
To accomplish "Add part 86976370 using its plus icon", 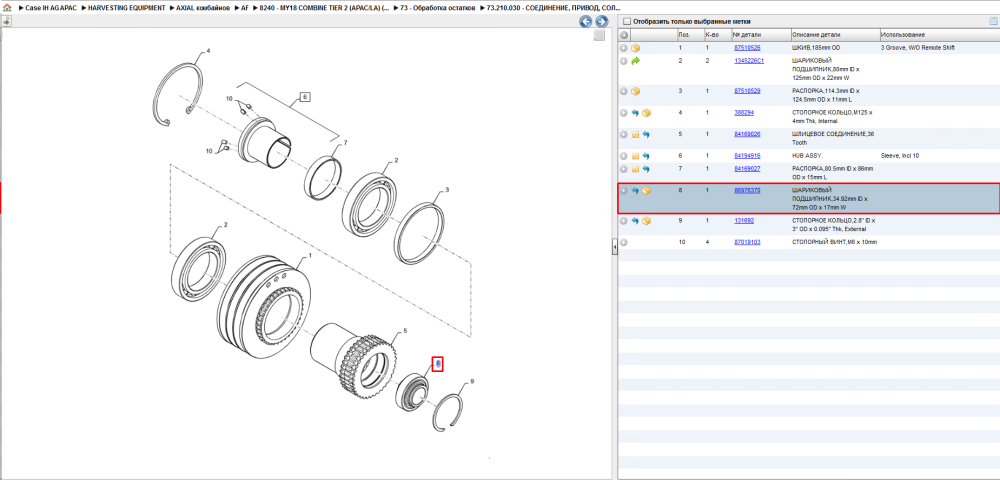I will [624, 191].
